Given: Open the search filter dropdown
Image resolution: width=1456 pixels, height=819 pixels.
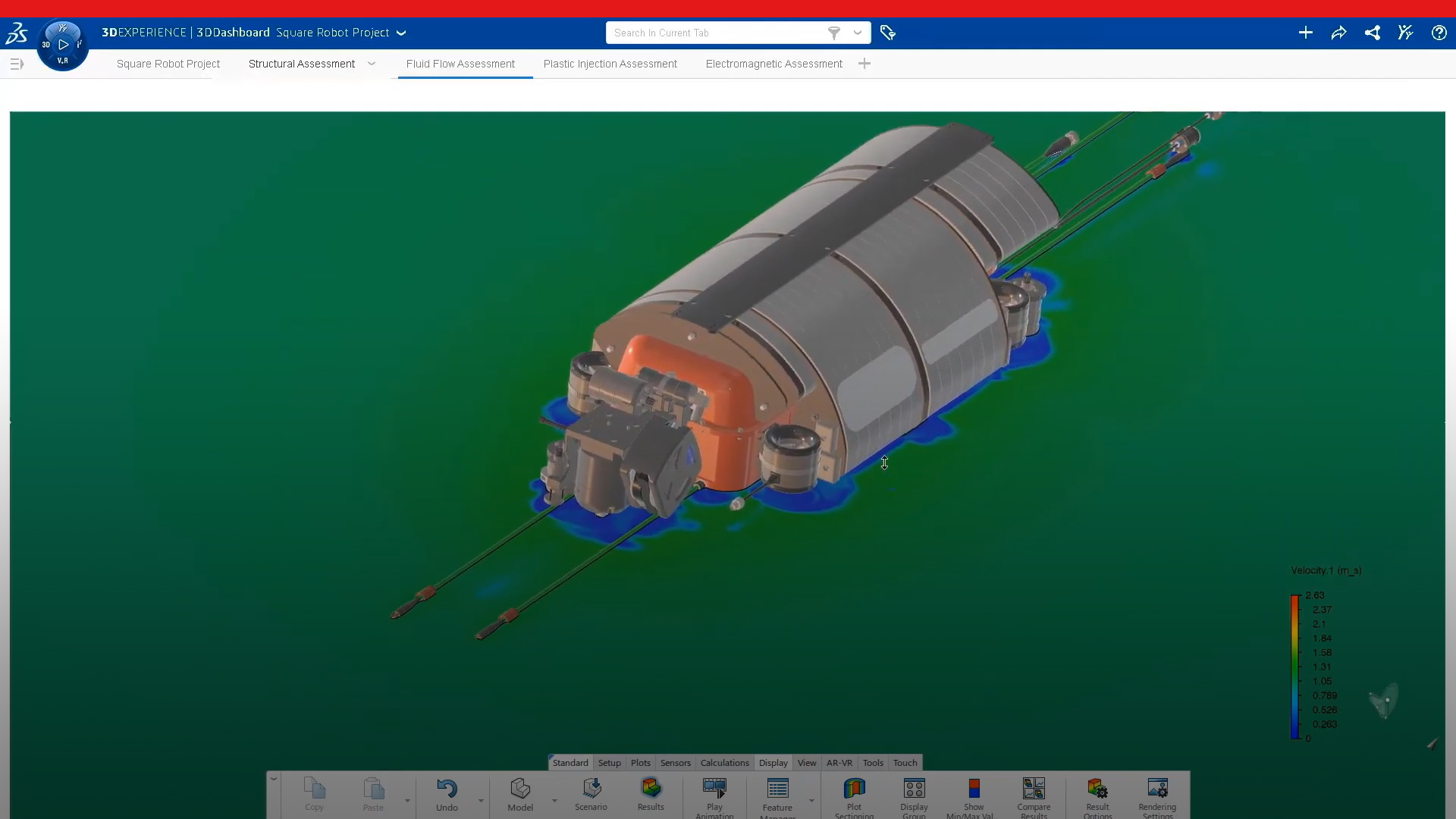Looking at the screenshot, I should coord(858,33).
